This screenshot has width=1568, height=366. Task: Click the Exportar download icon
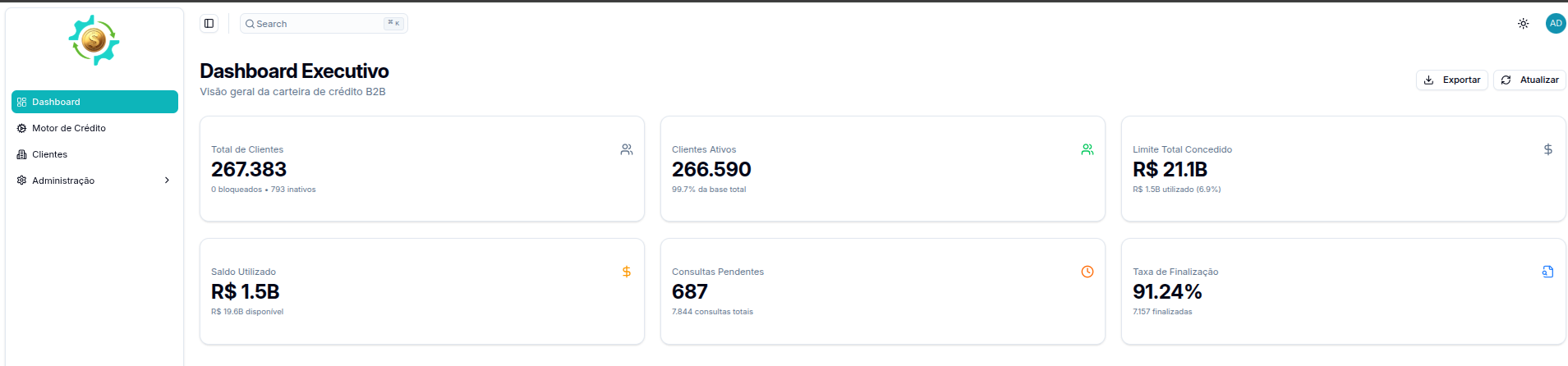1428,80
